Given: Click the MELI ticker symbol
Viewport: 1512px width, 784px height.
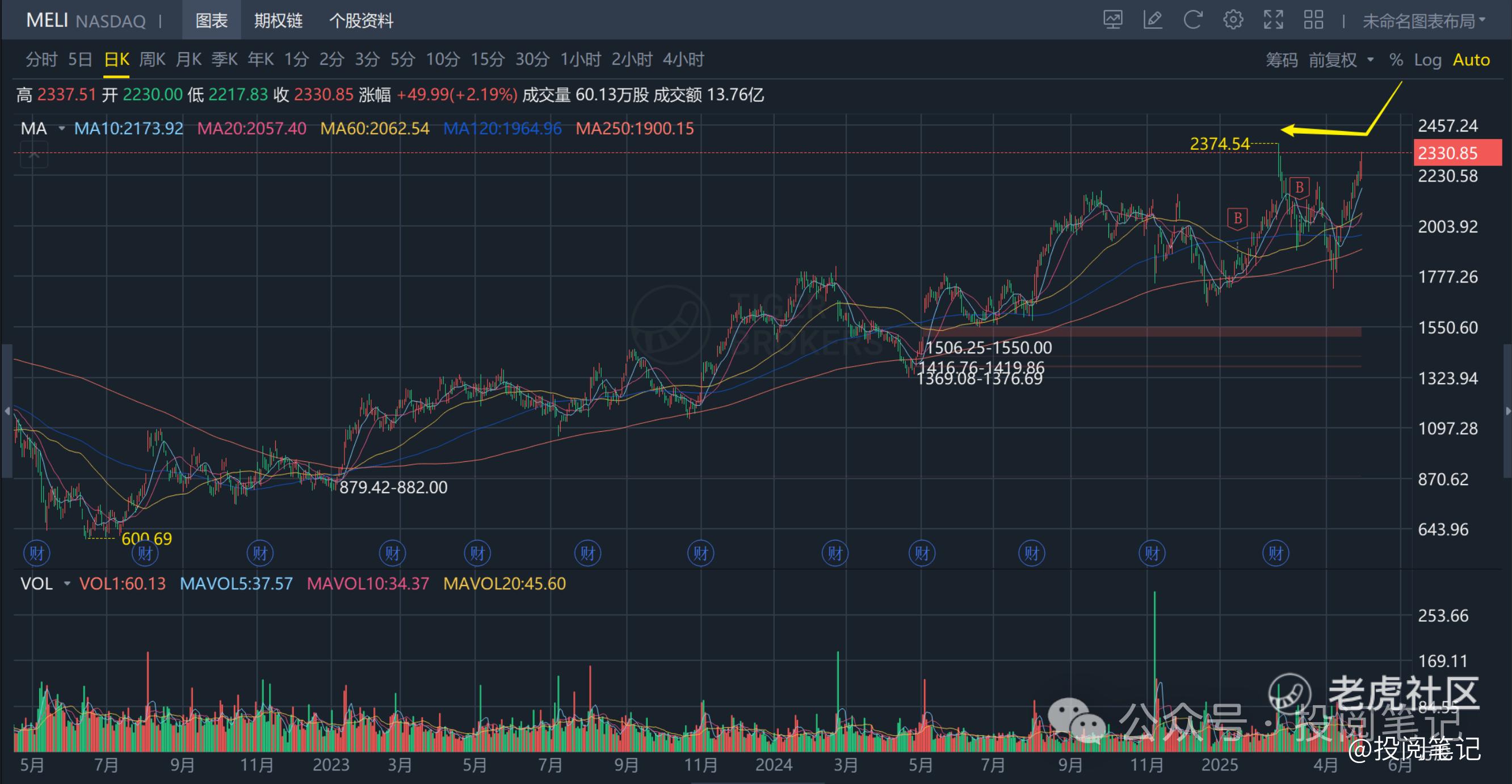Looking at the screenshot, I should coord(47,20).
